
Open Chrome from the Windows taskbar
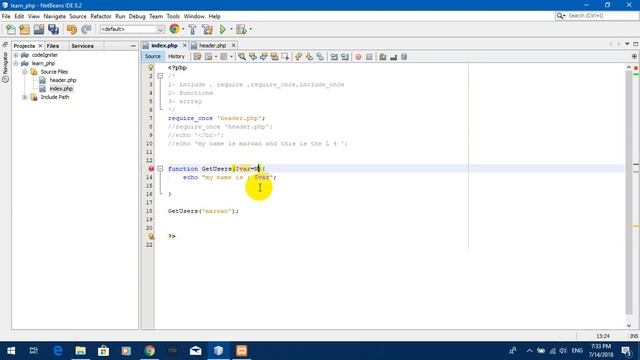149,351
